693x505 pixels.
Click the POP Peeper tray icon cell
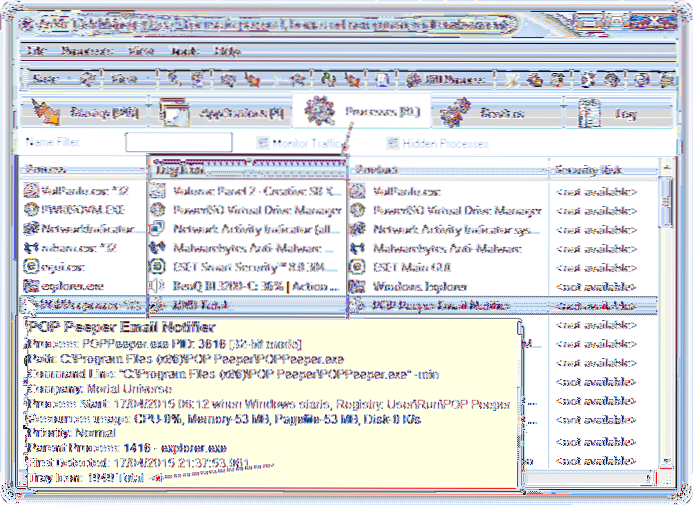click(x=248, y=305)
